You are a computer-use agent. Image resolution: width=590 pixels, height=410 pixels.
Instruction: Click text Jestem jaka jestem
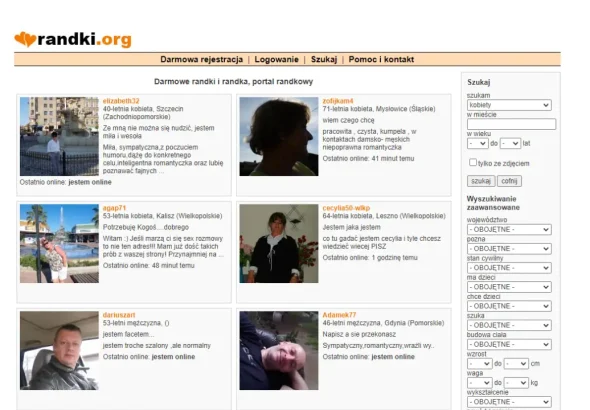pyautogui.click(x=351, y=227)
